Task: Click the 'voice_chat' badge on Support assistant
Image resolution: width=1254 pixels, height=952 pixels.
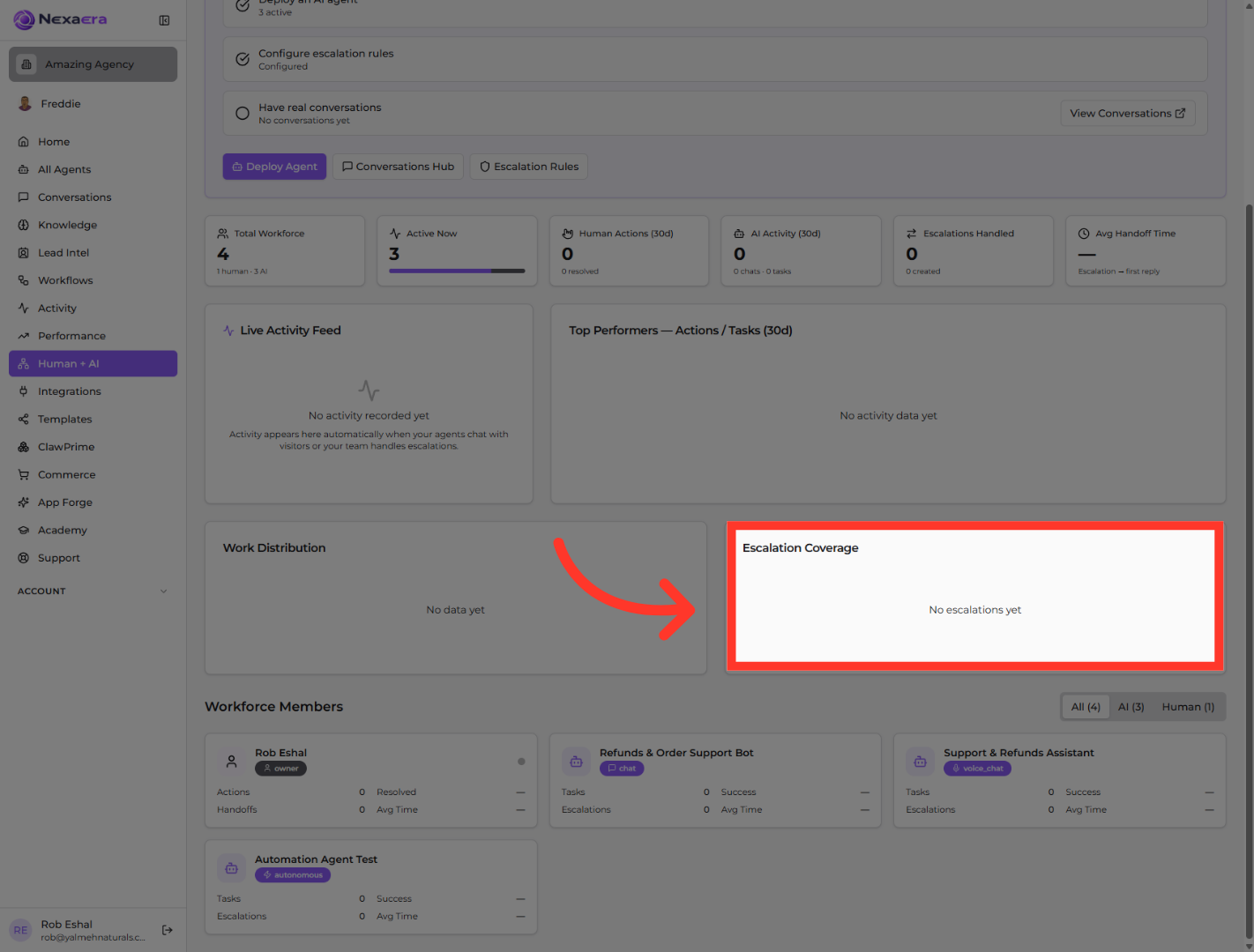Action: [x=977, y=769]
